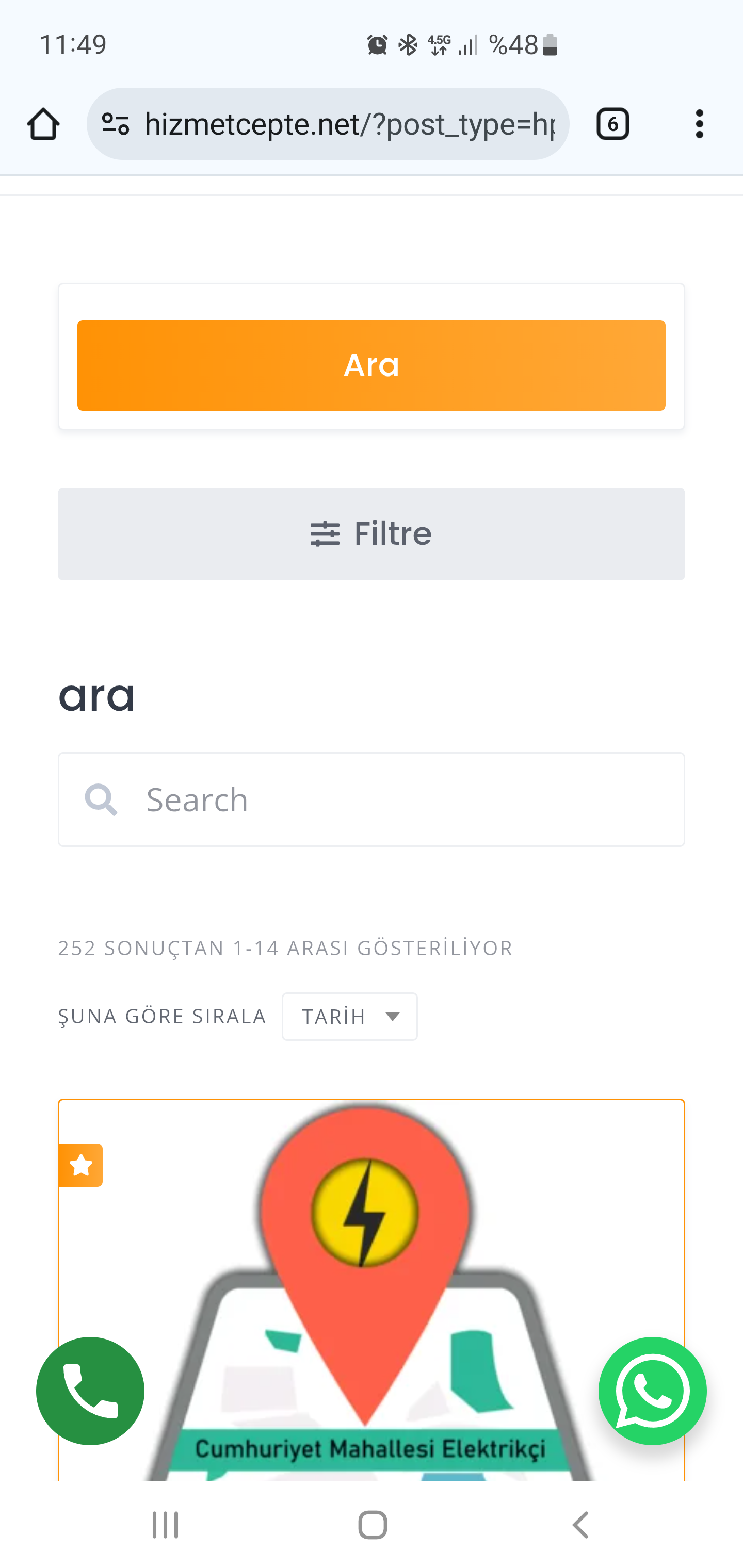Tap Android recent apps navigation button
The width and height of the screenshot is (743, 1568).
click(165, 1525)
